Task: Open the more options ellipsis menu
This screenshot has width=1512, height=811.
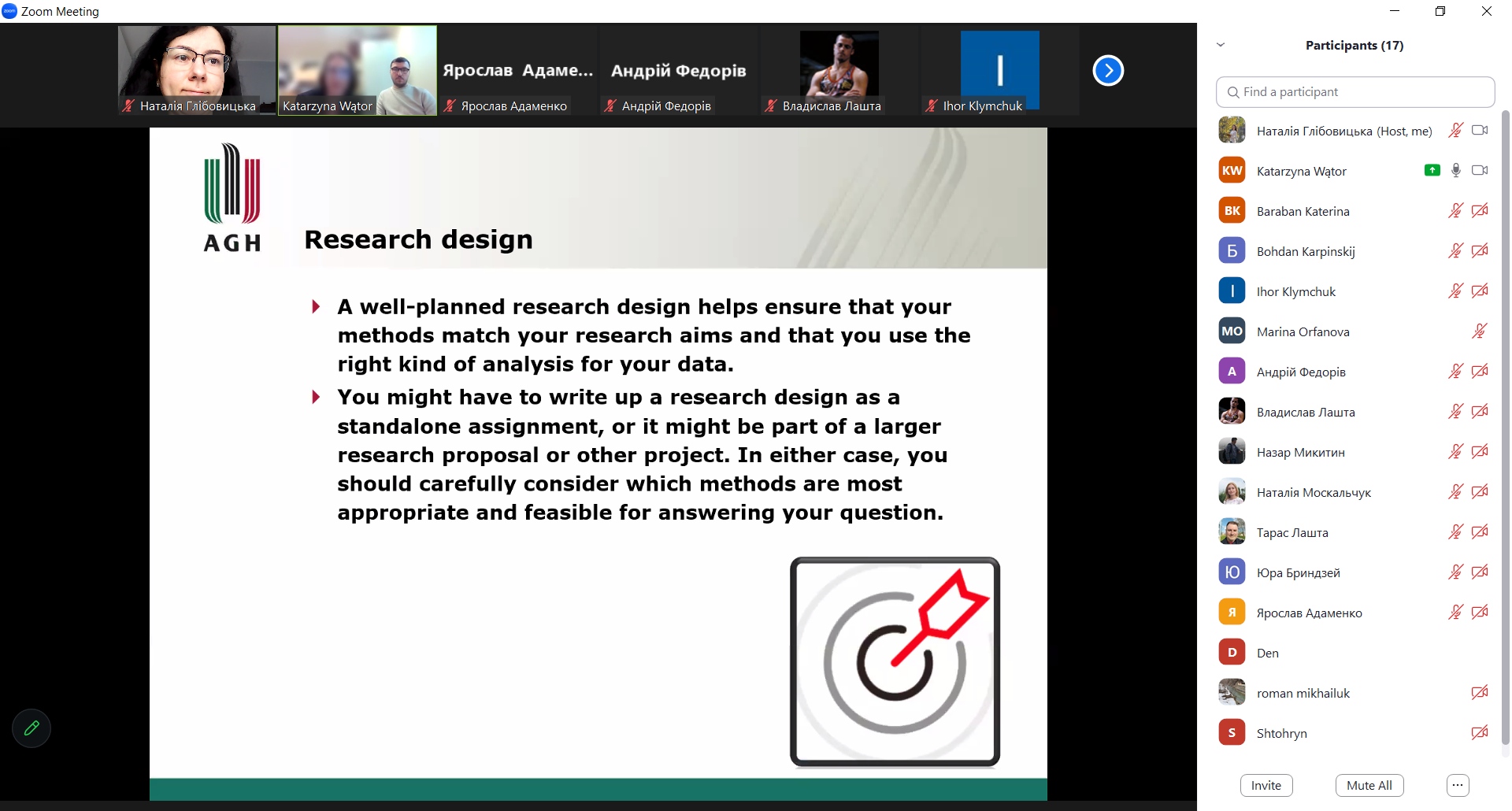Action: coord(1457,785)
